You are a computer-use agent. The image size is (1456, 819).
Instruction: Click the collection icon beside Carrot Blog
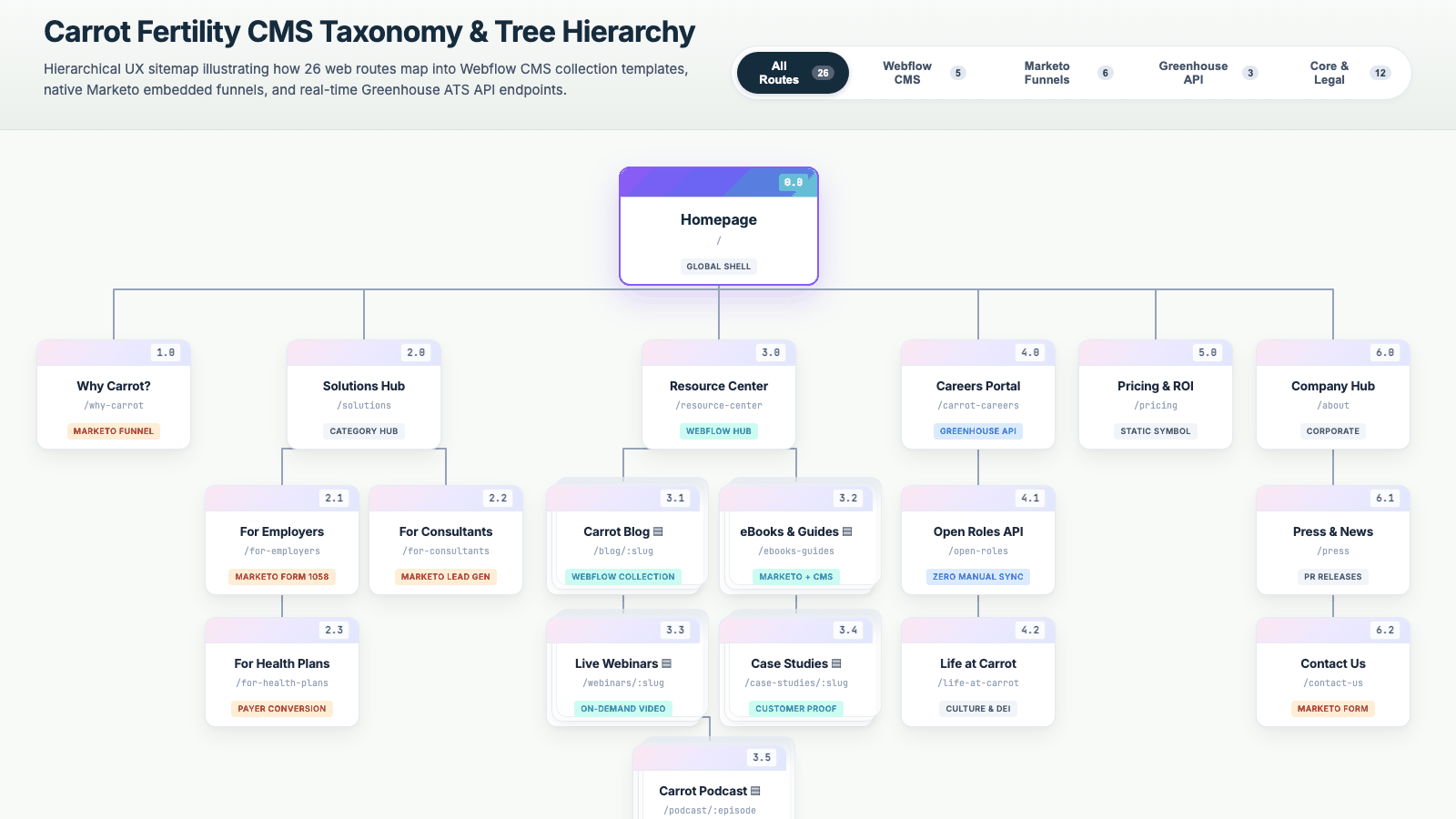(x=658, y=531)
